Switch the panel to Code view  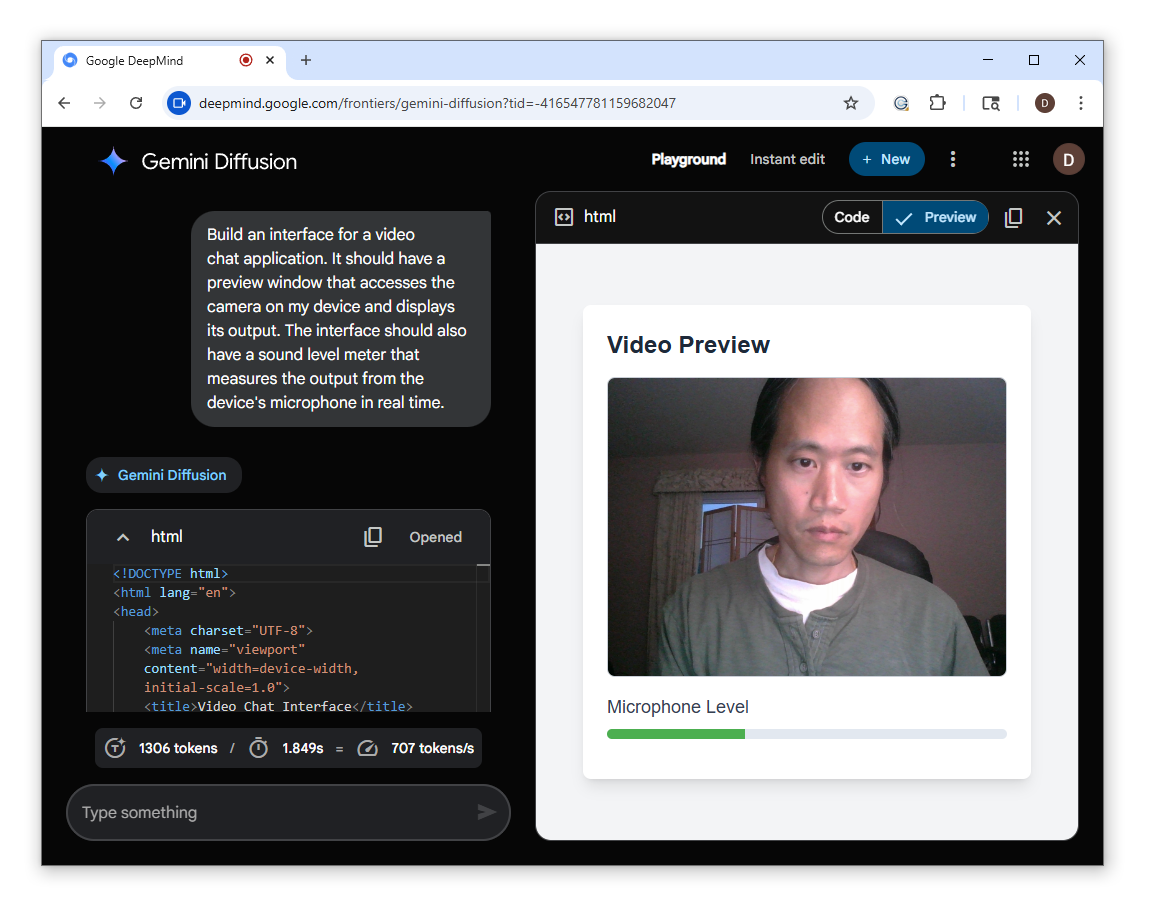tap(852, 217)
